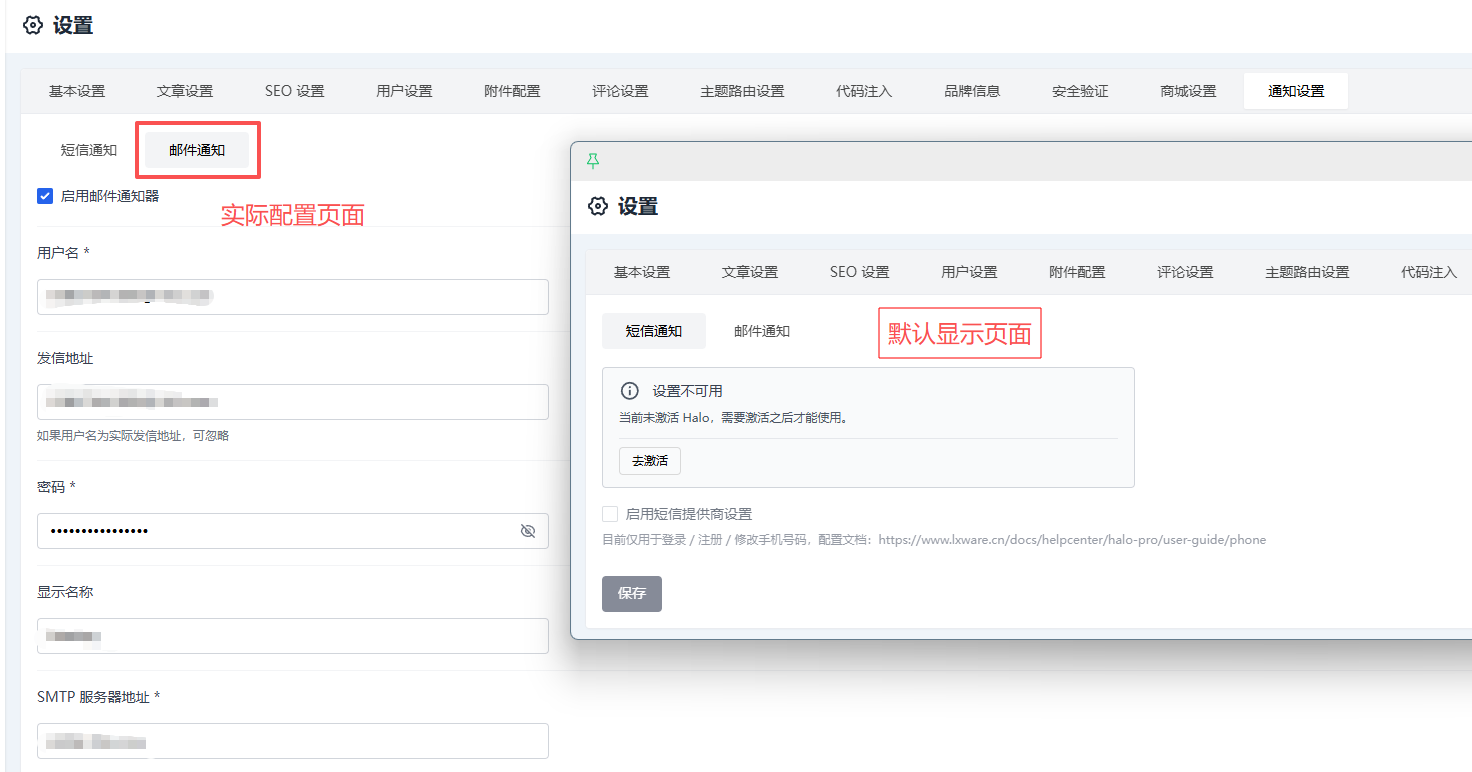Open the SEO 设置 tab in the floating window
1472x772 pixels.
tap(859, 272)
